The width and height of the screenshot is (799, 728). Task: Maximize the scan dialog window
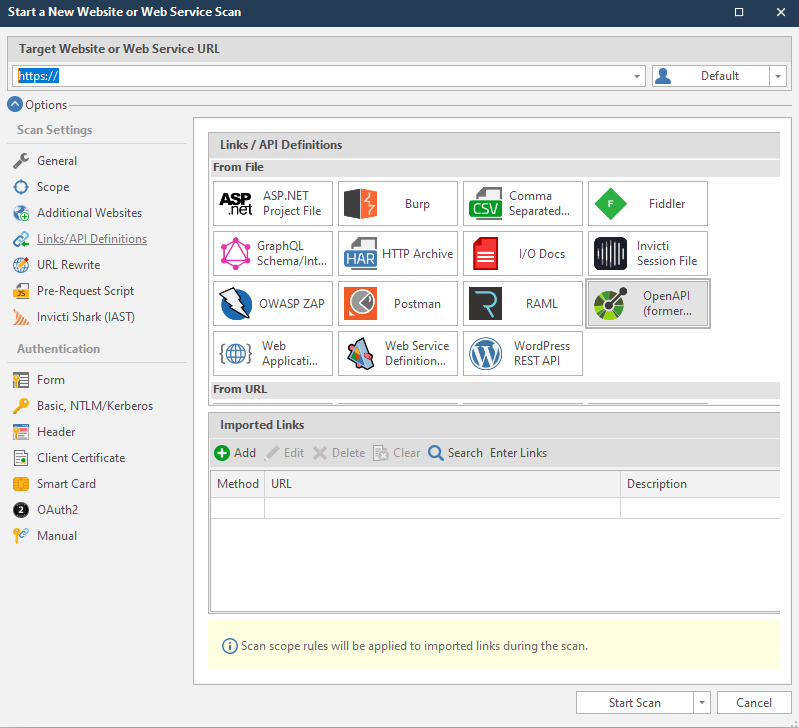(739, 12)
